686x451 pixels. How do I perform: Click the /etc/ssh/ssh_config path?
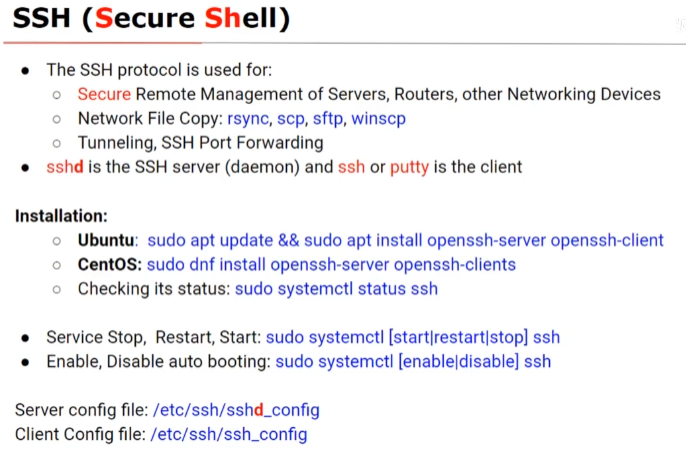[229, 434]
